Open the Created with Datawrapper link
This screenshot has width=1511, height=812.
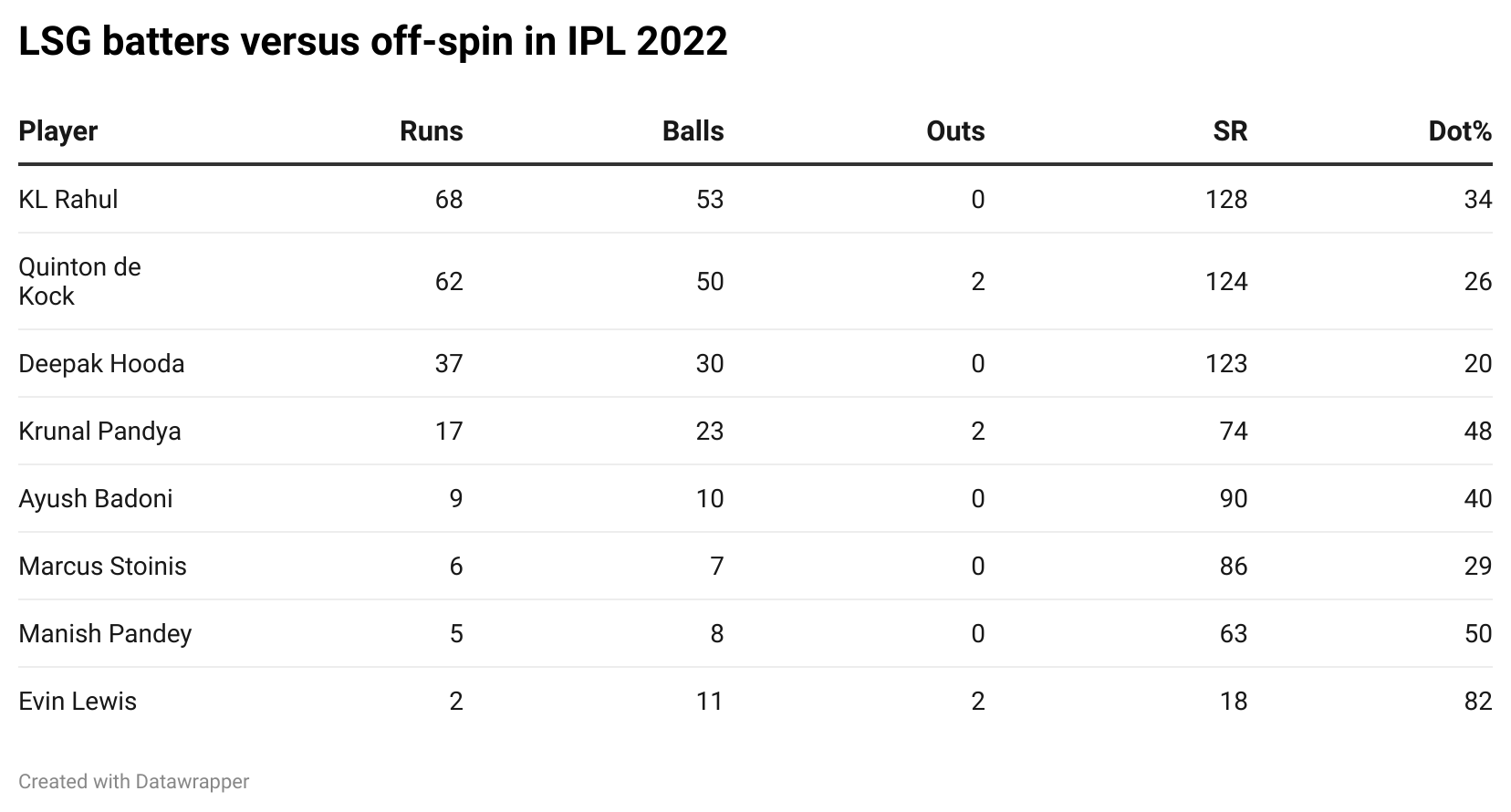[x=134, y=782]
